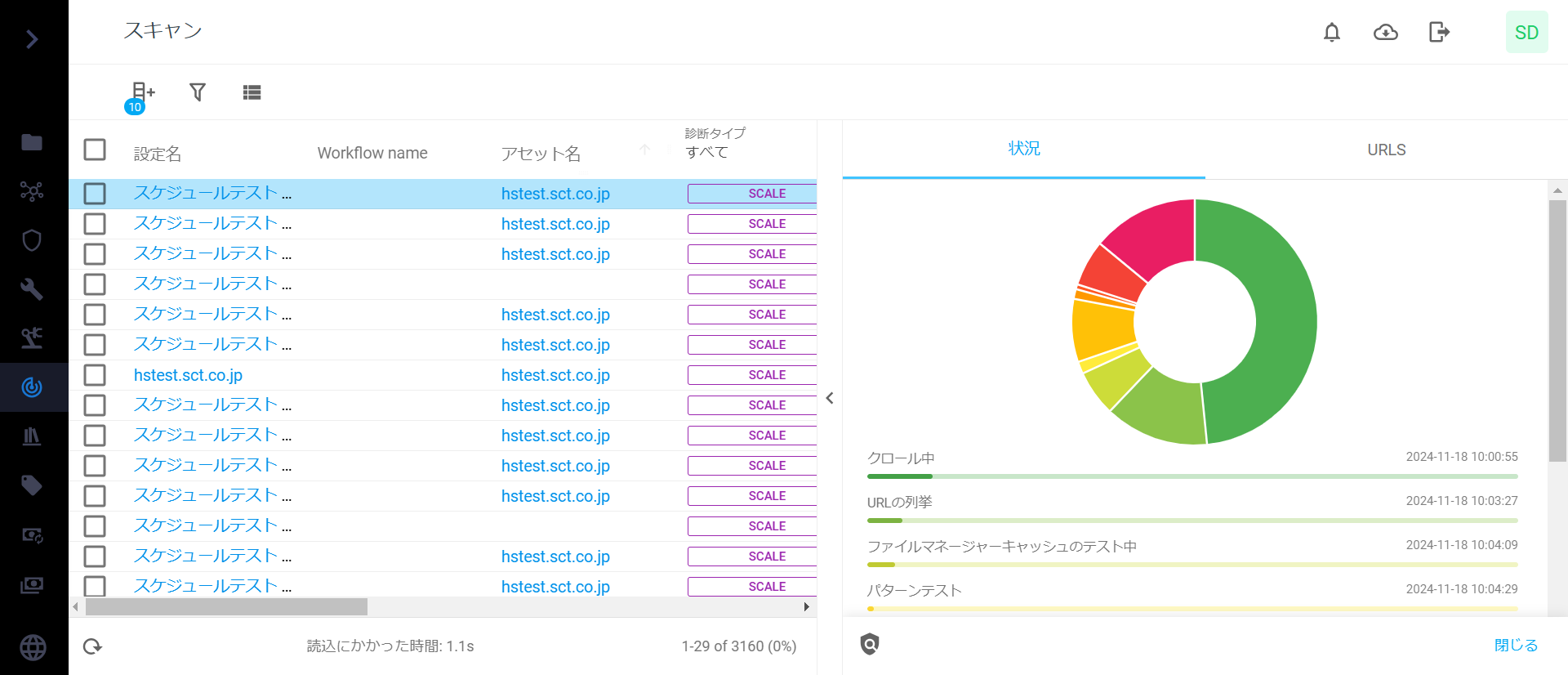Open the filter funnel icon
The width and height of the screenshot is (1568, 675).
pos(198,92)
